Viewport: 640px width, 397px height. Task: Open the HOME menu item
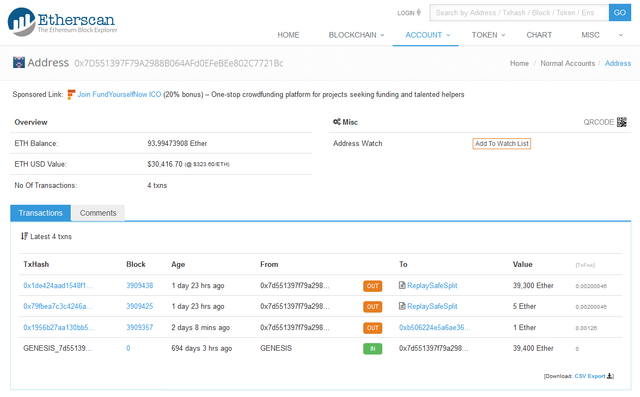288,35
